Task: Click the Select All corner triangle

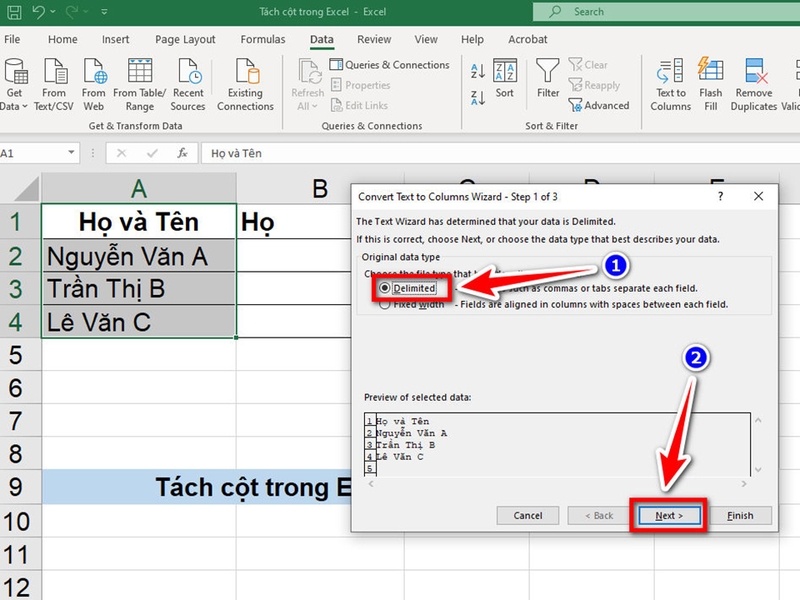Action: 26,188
